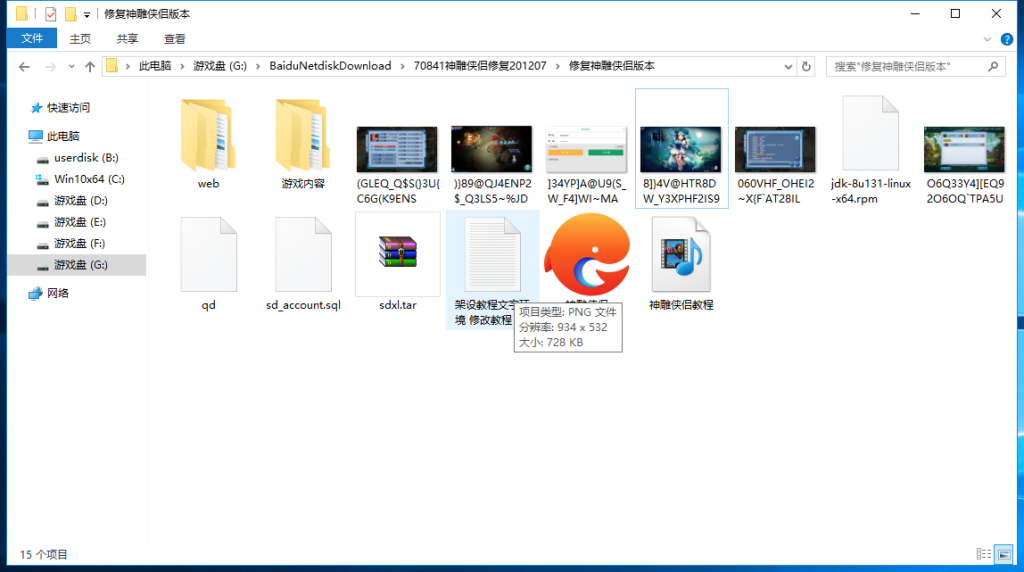Screen dimensions: 1024x572
Task: Select the ]34YP]A@U9 image thumbnail
Action: click(586, 150)
